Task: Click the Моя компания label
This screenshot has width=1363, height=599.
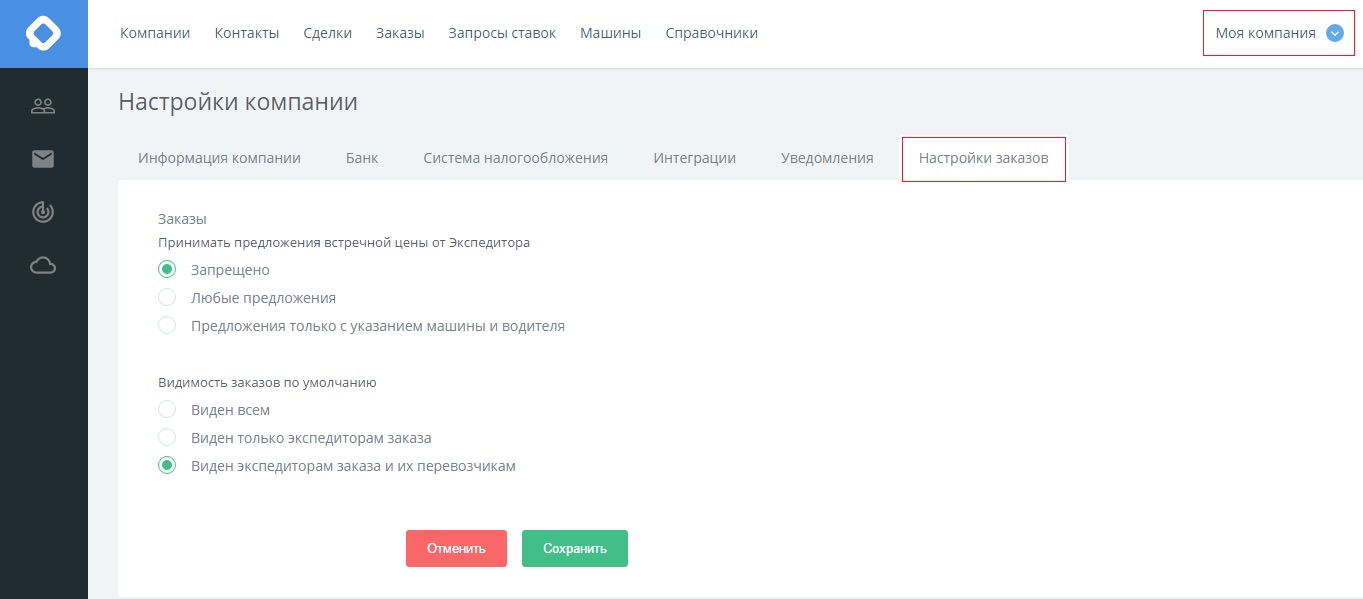Action: [1265, 33]
